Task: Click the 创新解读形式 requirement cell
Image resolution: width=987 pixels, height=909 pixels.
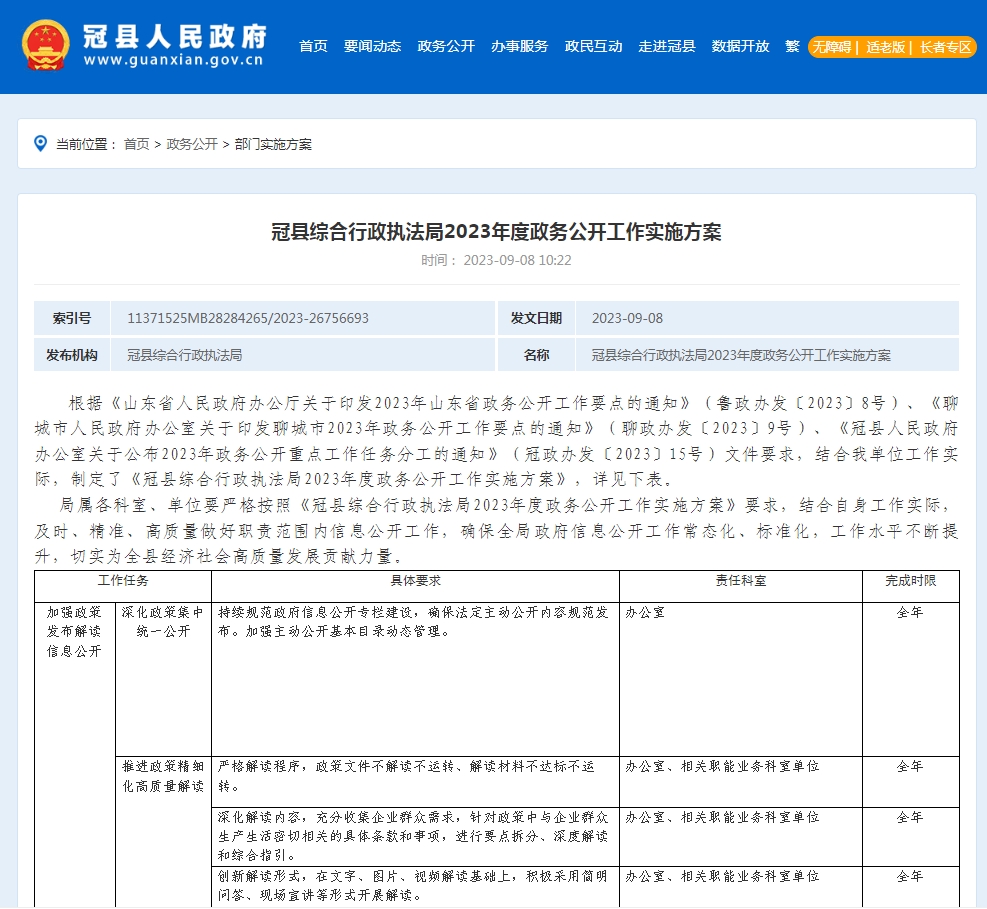Action: coord(413,885)
